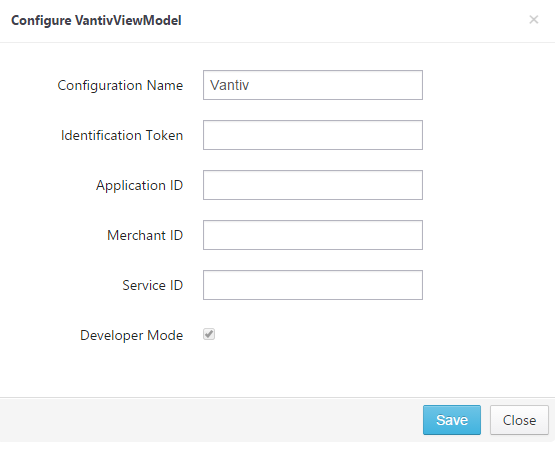Click the Configuration Name label
555x461 pixels.
tap(120, 86)
